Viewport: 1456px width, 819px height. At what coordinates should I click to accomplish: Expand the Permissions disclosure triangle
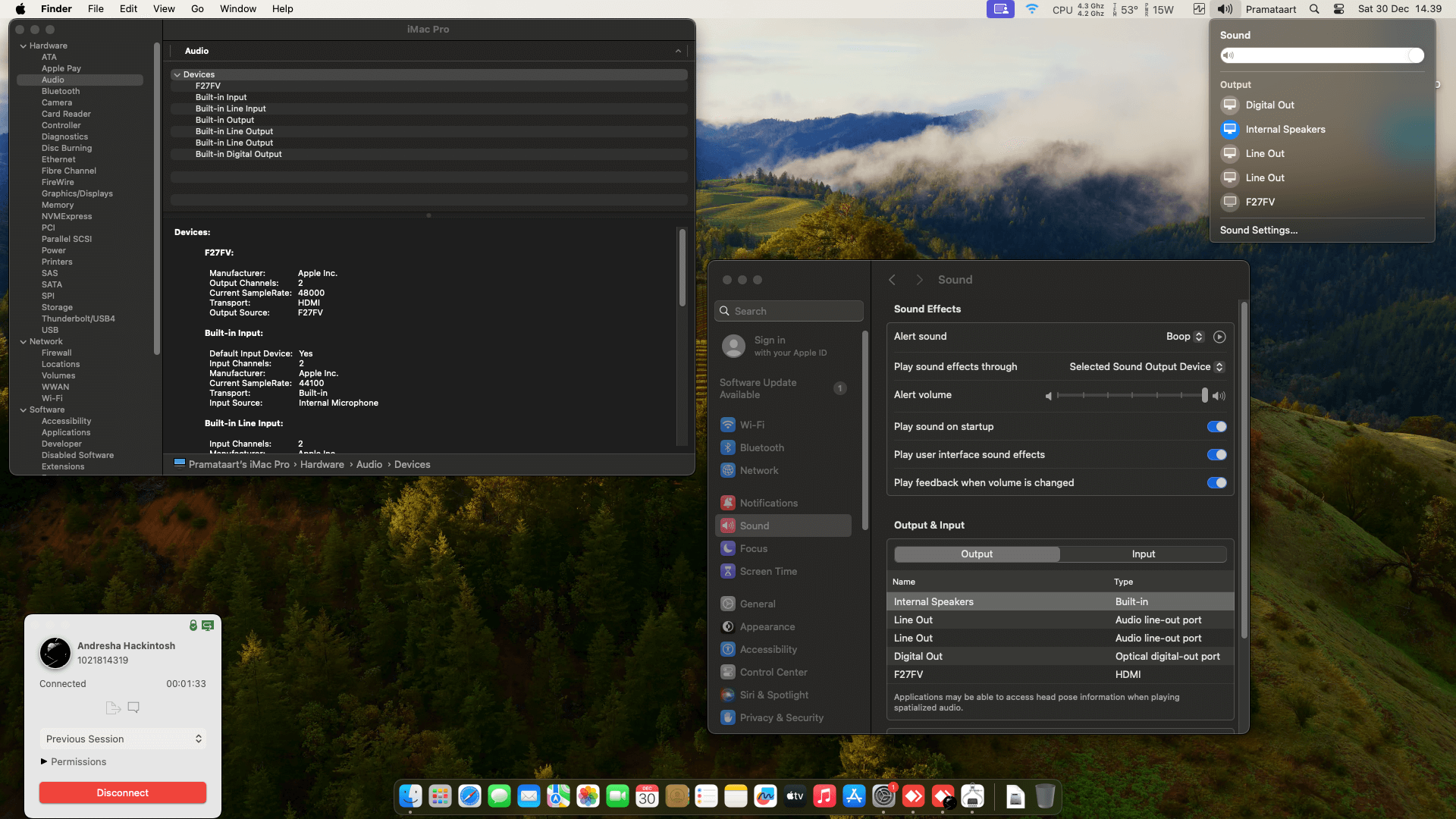pyautogui.click(x=44, y=761)
